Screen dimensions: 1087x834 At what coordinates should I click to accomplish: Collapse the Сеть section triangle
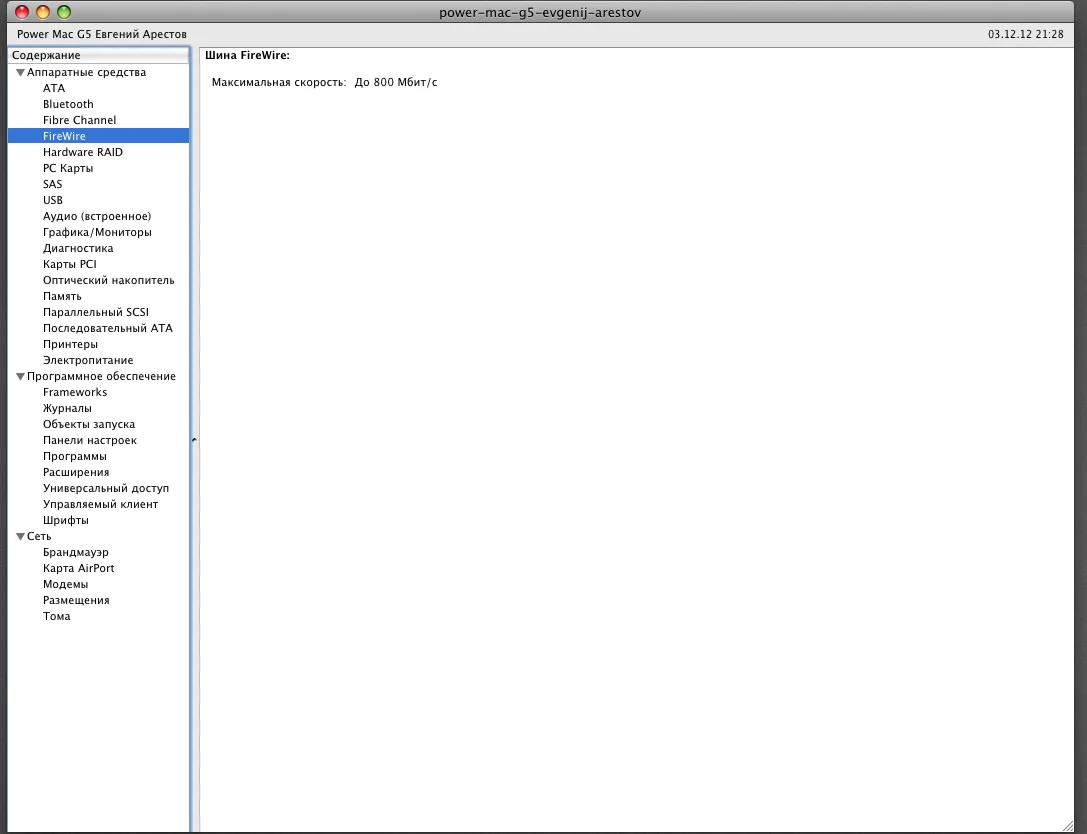pos(20,537)
